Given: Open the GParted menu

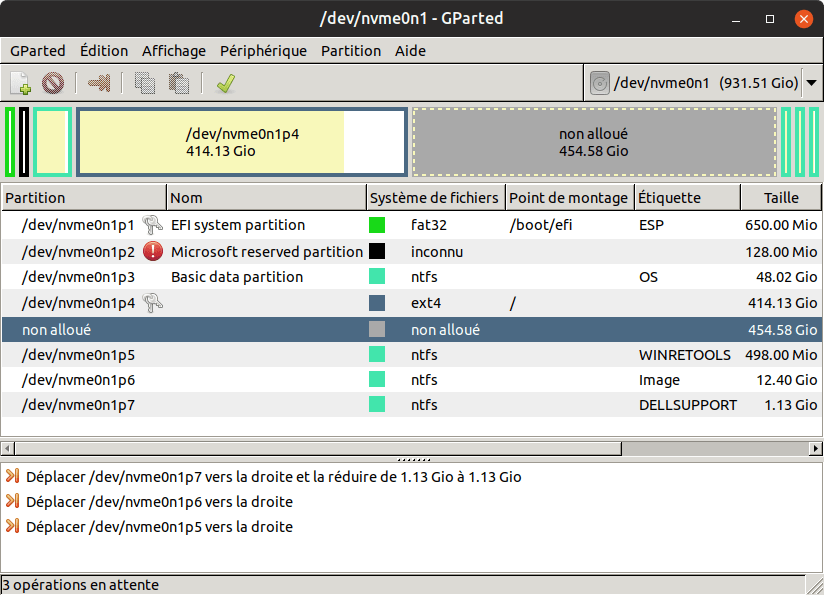Looking at the screenshot, I should tap(38, 51).
